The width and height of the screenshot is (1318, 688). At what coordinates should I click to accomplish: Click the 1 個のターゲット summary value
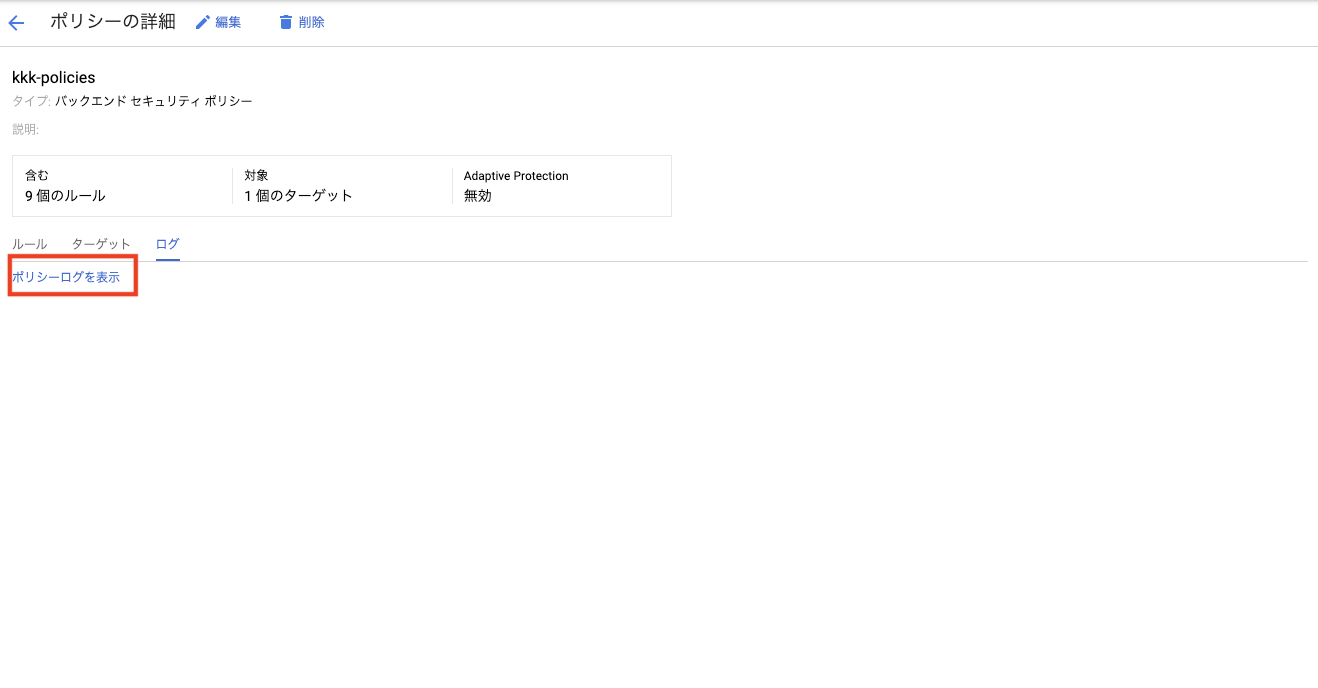(298, 196)
